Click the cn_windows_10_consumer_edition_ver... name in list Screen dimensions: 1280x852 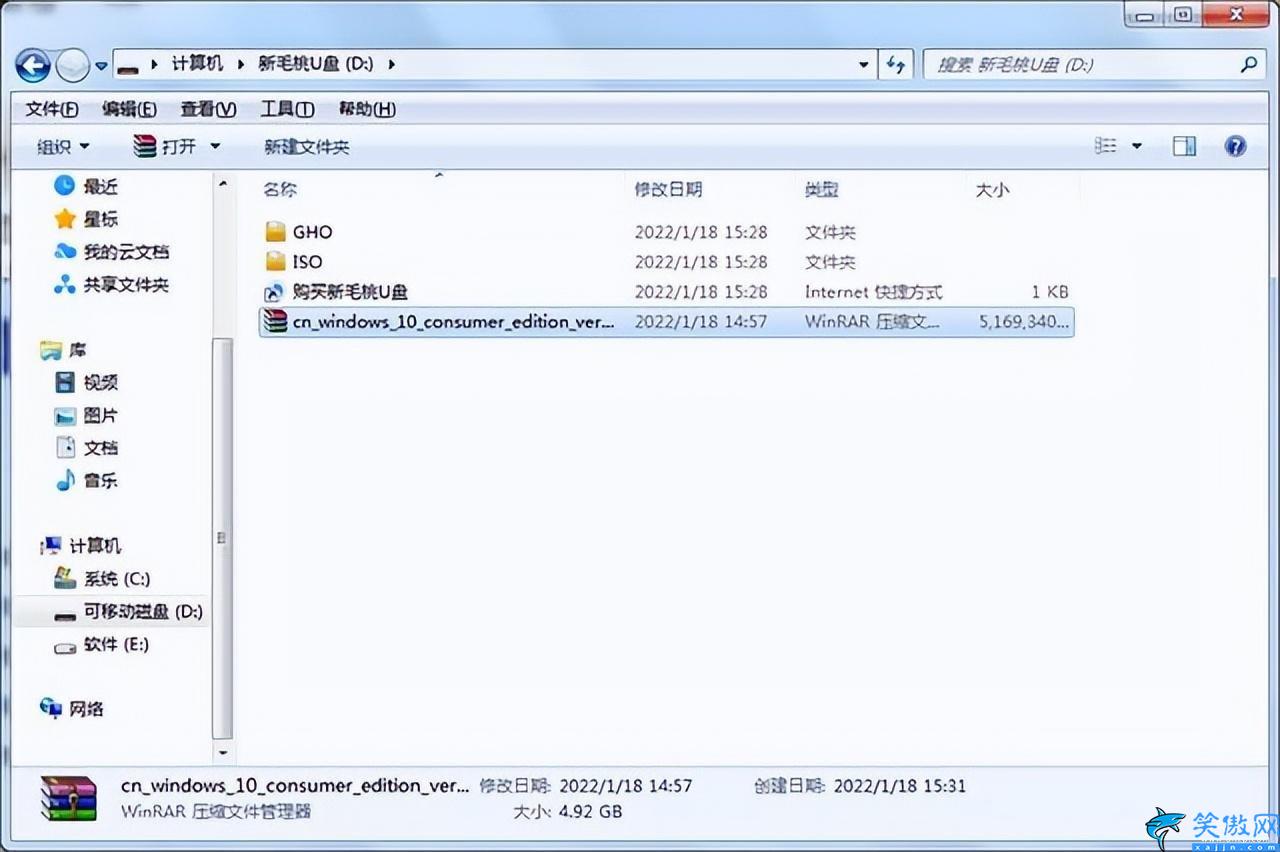tap(453, 322)
